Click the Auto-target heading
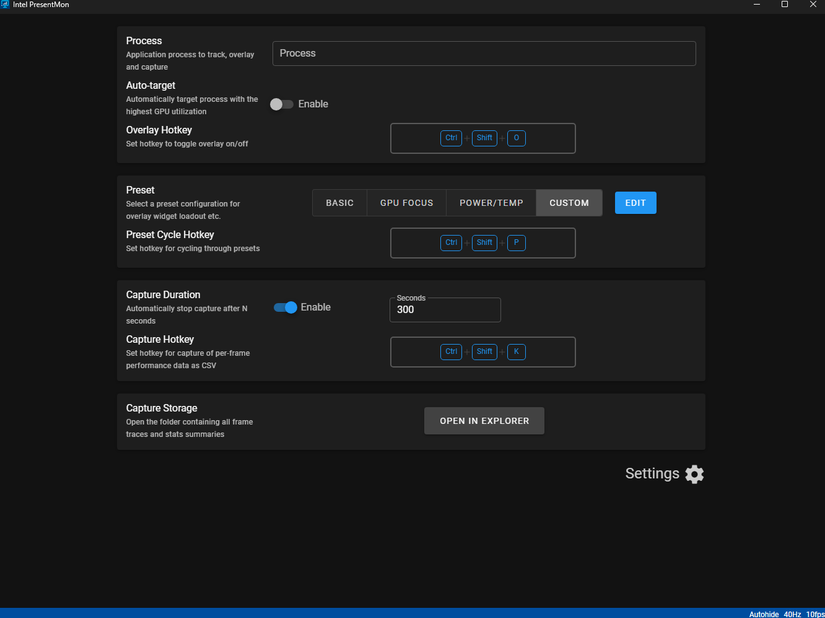Screen dimensions: 825x618 pos(150,85)
